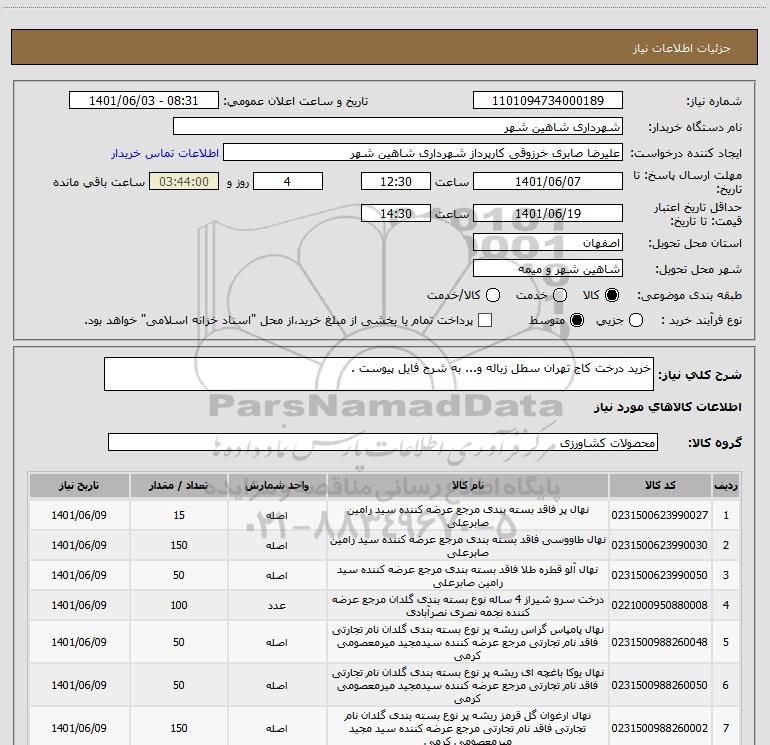Tick the اسناد خزانه اسلامی payment checkbox
The width and height of the screenshot is (770, 745).
[485, 321]
